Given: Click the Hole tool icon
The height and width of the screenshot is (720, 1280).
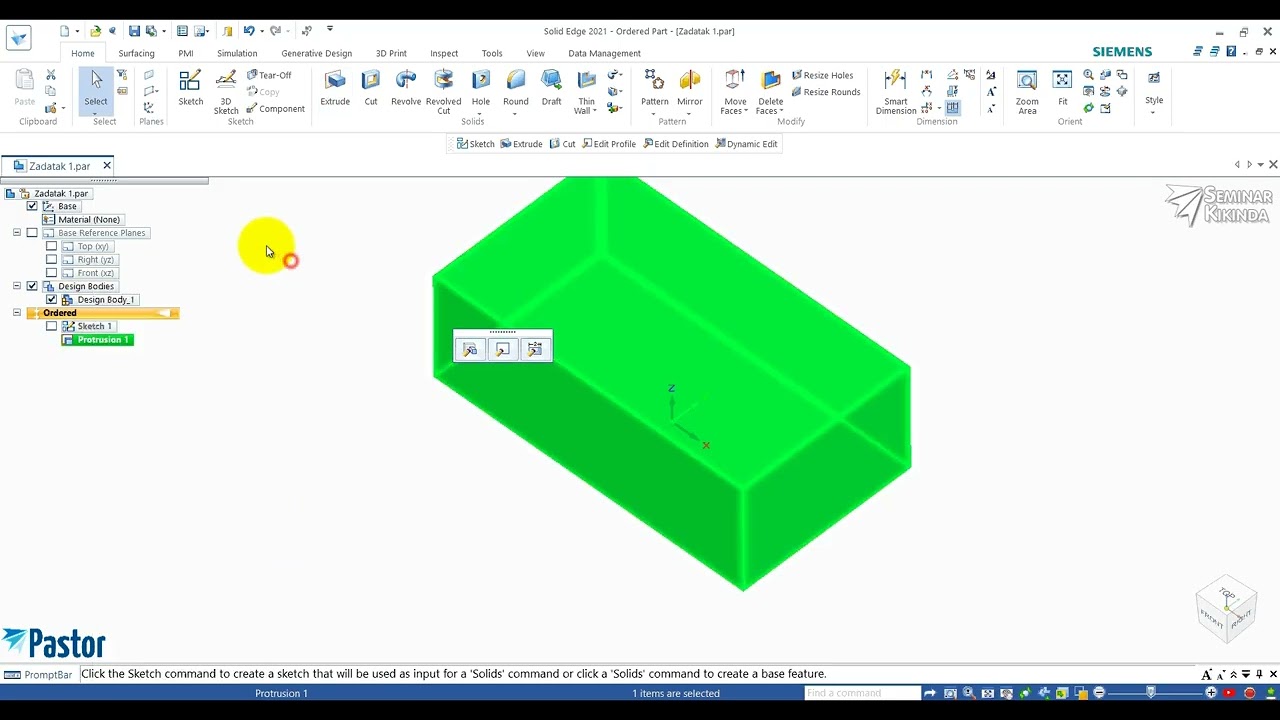Looking at the screenshot, I should [x=481, y=82].
